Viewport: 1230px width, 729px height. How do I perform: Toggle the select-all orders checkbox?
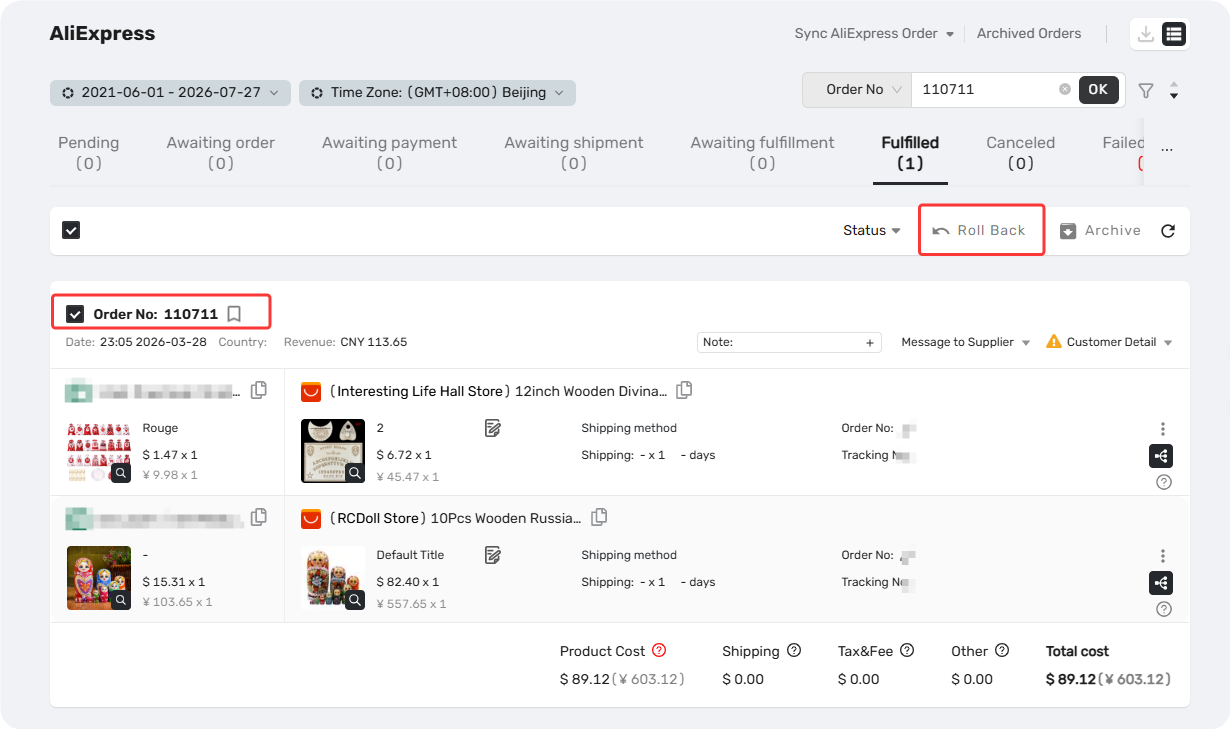[71, 230]
